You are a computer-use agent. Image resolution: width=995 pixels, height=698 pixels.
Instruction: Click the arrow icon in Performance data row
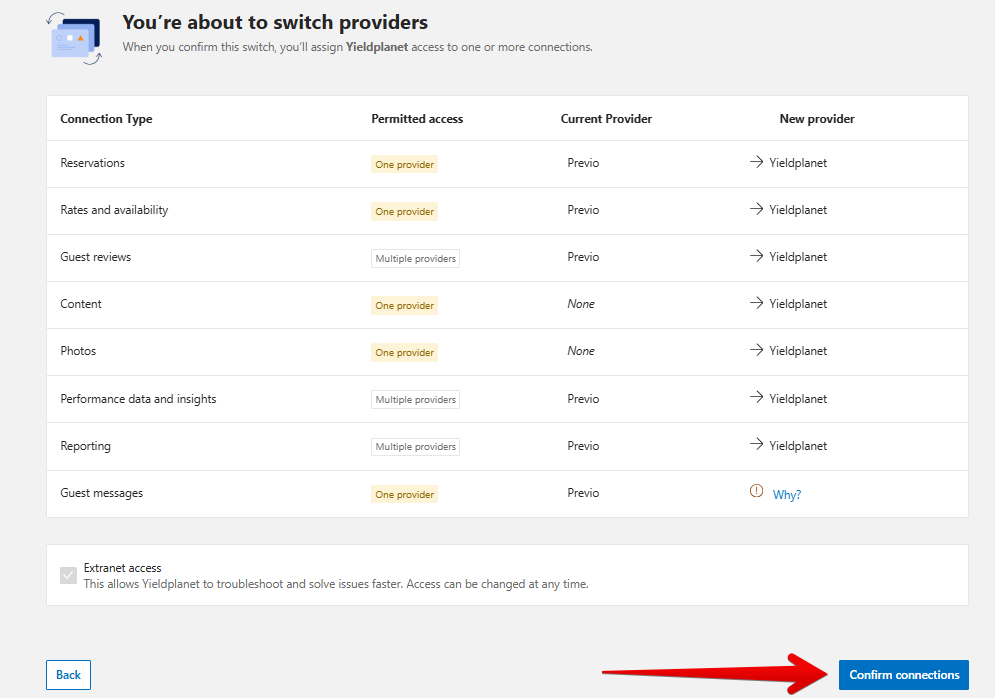coord(756,397)
